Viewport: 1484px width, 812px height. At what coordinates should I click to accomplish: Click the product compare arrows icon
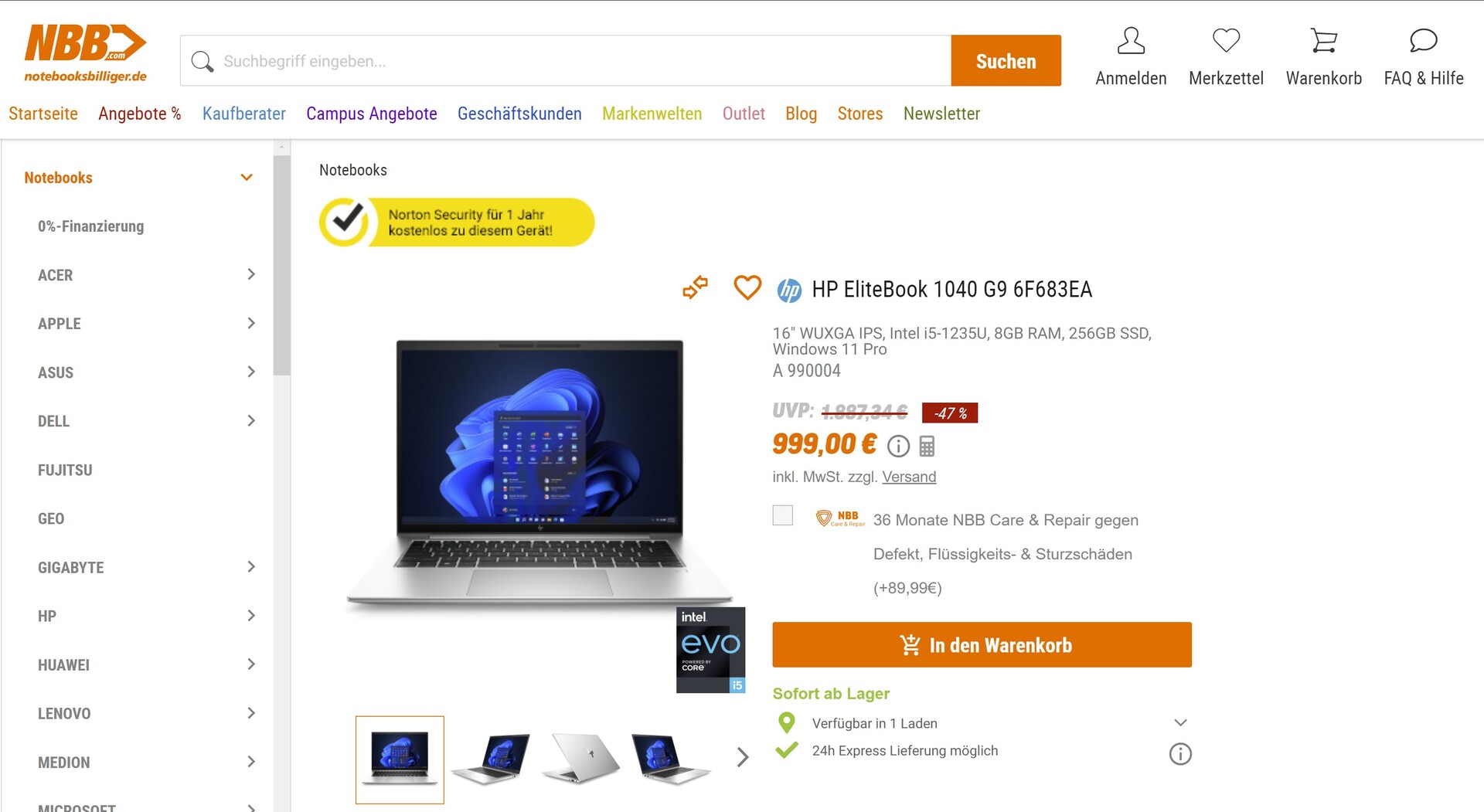pos(695,288)
